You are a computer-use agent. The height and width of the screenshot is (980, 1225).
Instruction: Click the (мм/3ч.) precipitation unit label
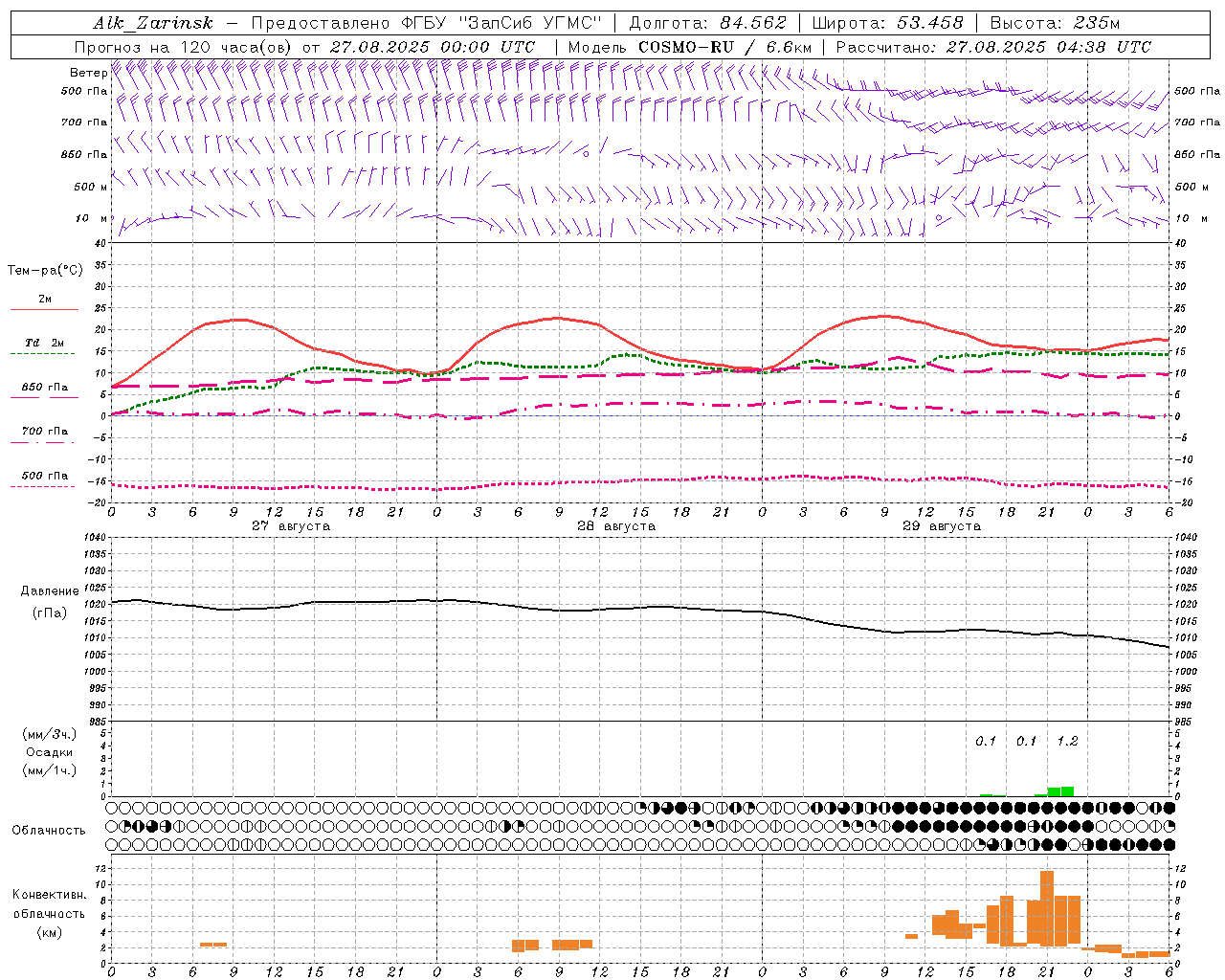[50, 734]
